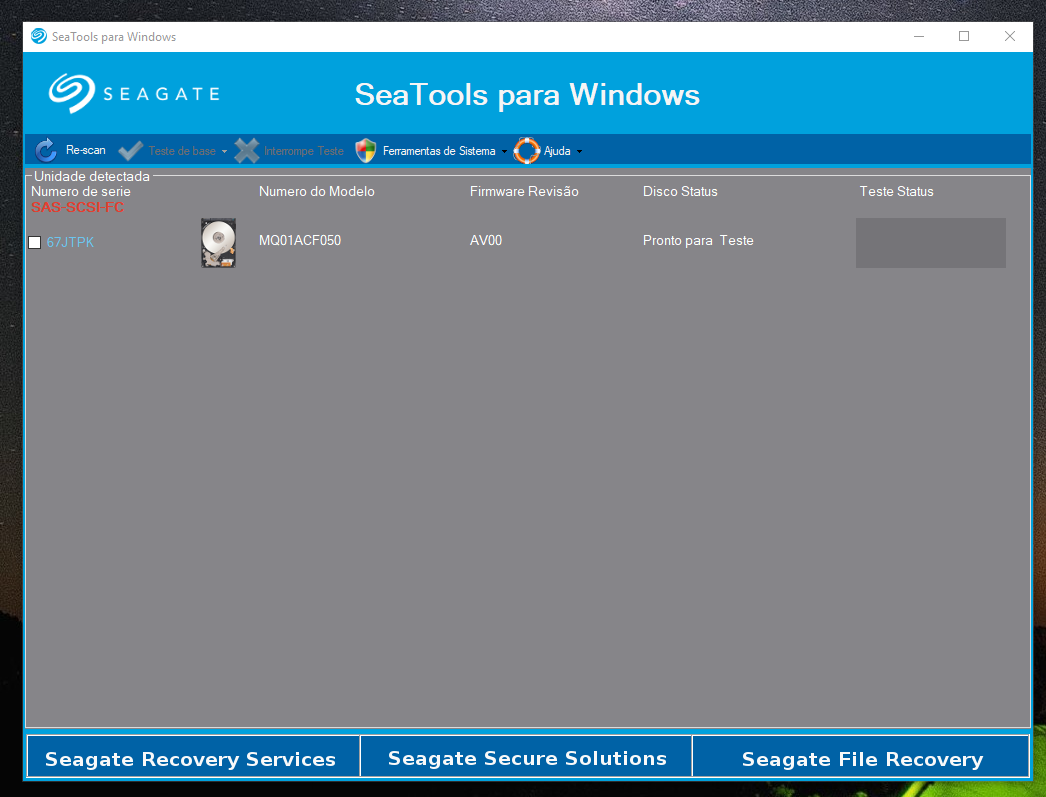The width and height of the screenshot is (1046, 797).
Task: Maximize the SeaTools para Windows window
Action: (964, 36)
